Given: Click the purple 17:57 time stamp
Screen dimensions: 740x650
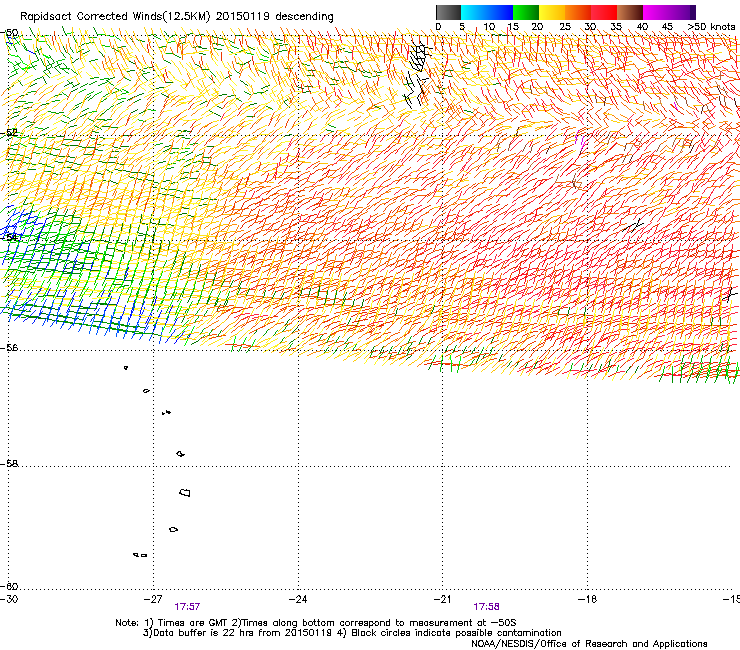Looking at the screenshot, I should [x=187, y=607].
